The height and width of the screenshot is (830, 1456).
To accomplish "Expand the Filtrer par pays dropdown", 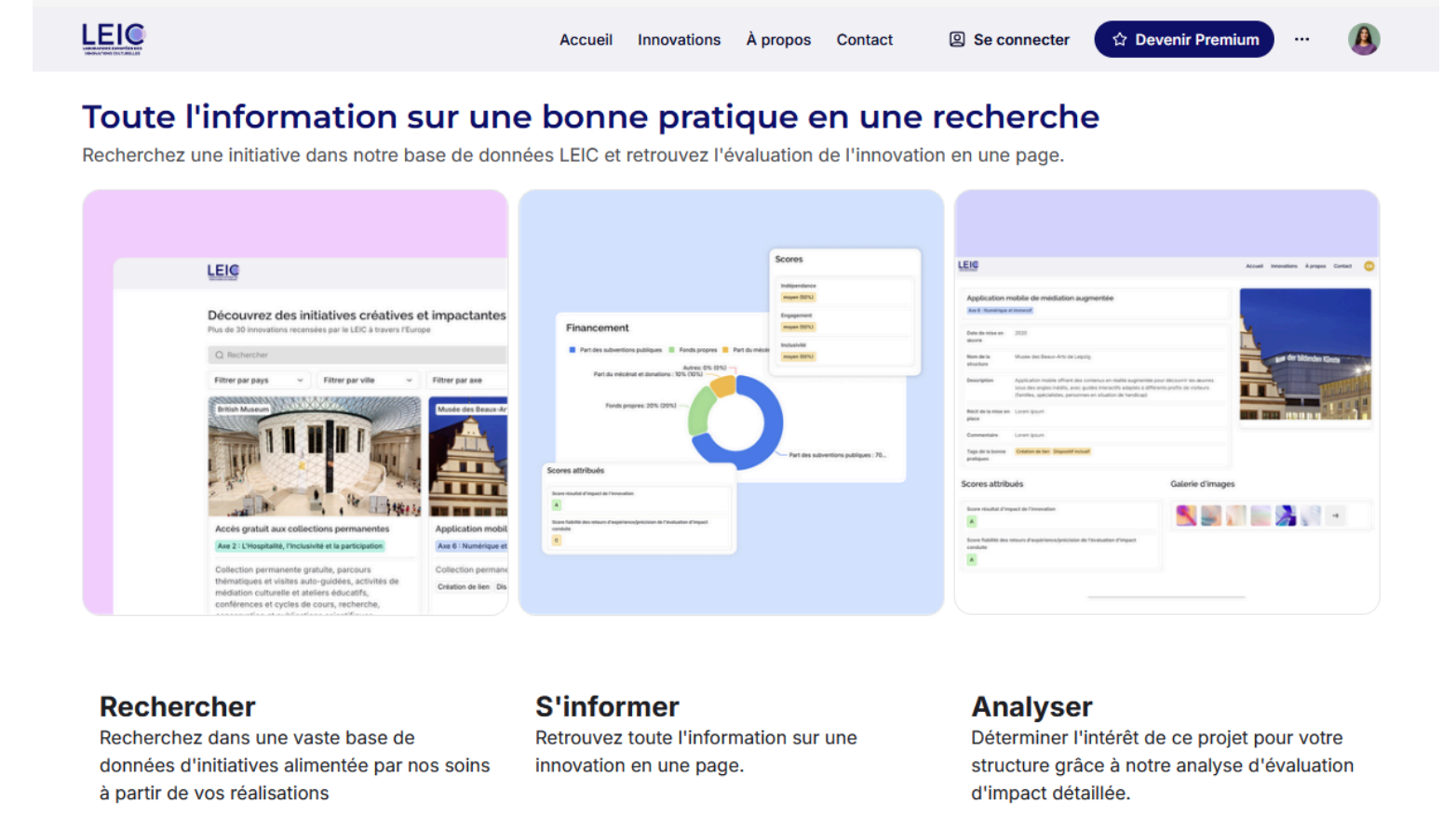I will pos(259,380).
